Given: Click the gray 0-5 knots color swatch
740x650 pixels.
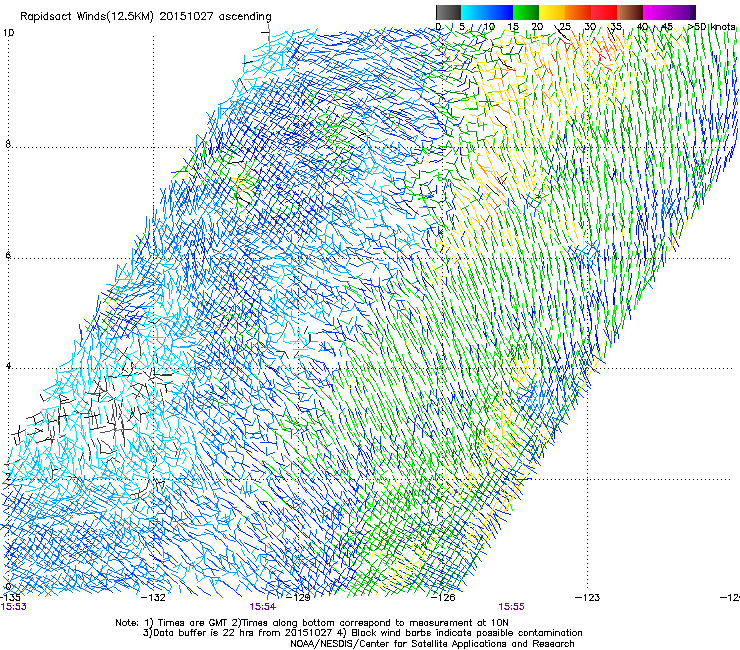Looking at the screenshot, I should pos(448,12).
